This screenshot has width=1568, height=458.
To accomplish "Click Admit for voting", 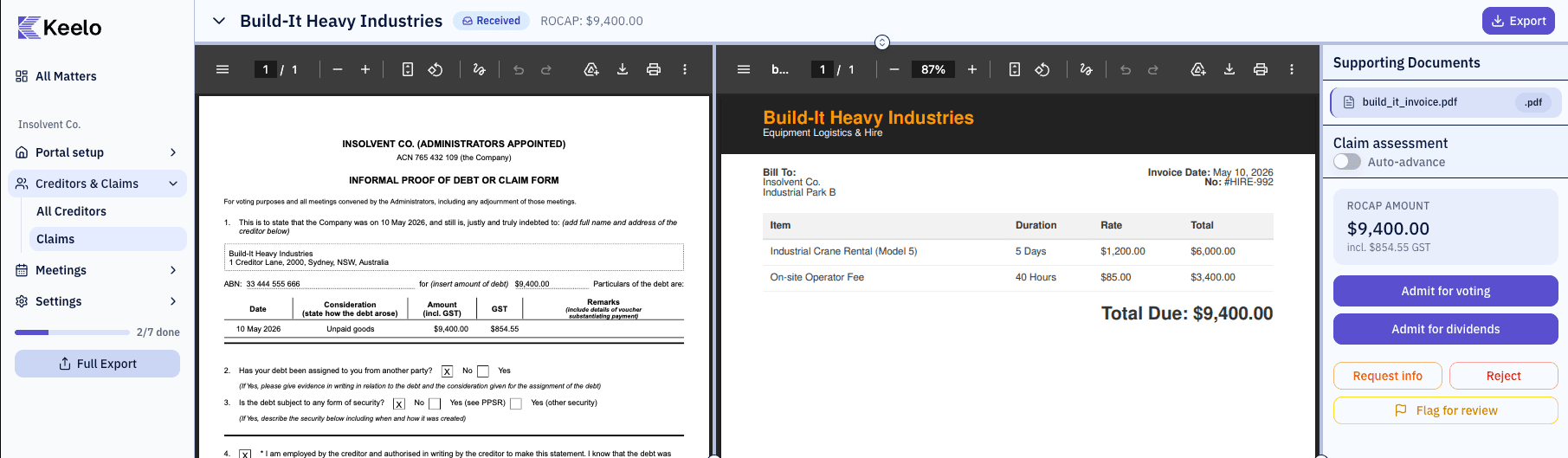I will point(1445,291).
